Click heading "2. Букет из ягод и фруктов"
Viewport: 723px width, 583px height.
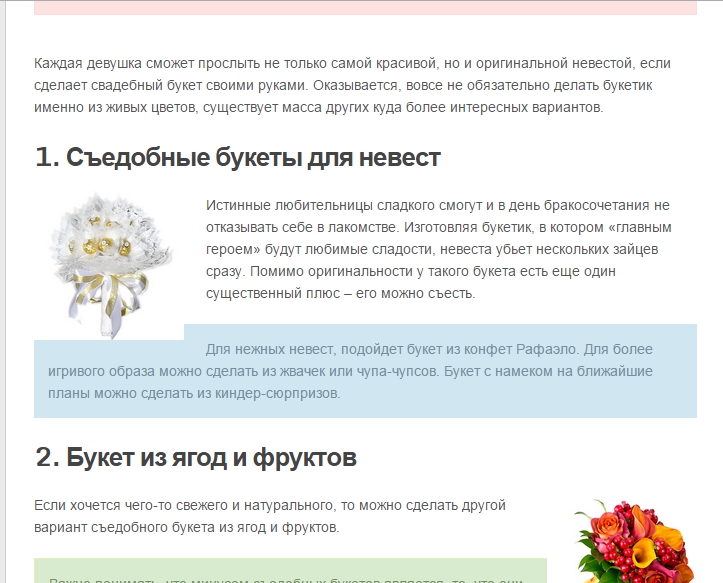196,457
